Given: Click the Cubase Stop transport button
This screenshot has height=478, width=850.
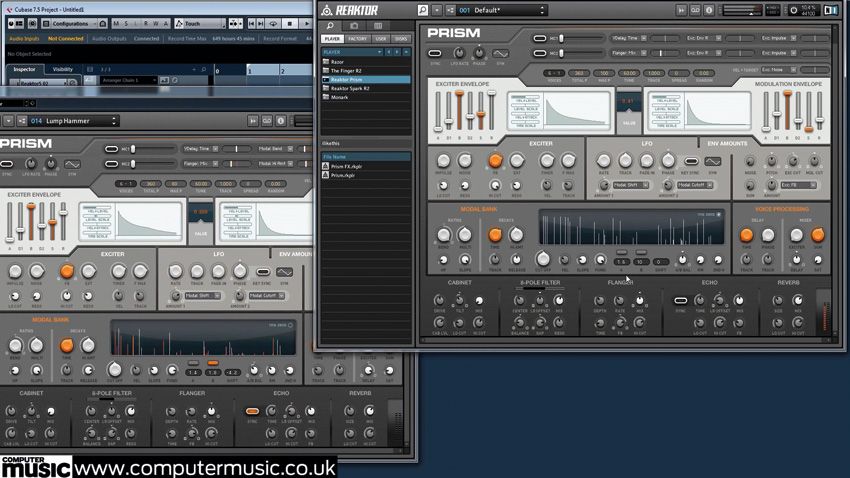Looking at the screenshot, I should [290, 24].
